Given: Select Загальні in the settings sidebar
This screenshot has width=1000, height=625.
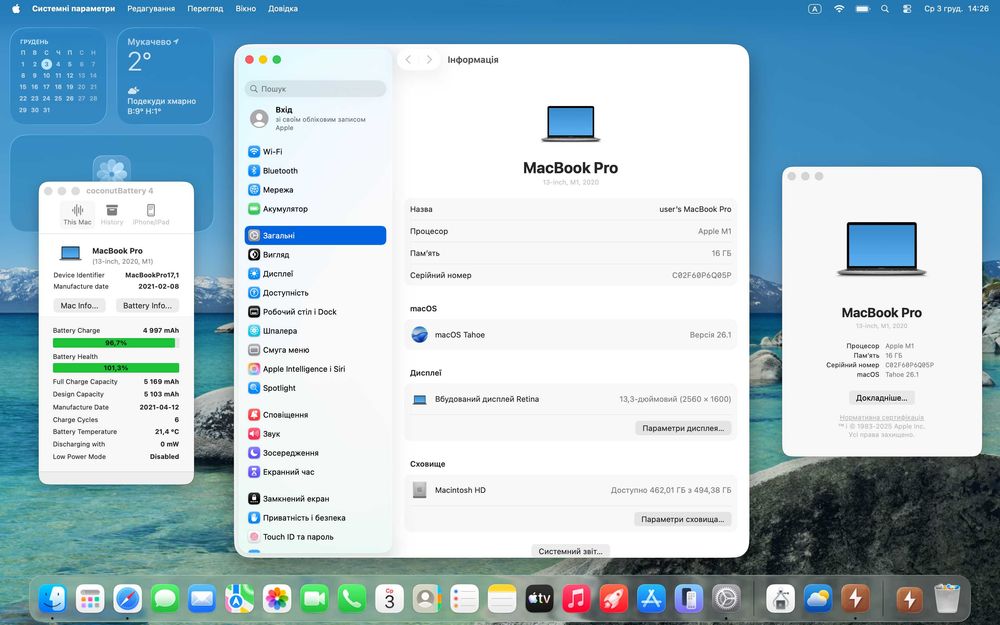Looking at the screenshot, I should 315,235.
